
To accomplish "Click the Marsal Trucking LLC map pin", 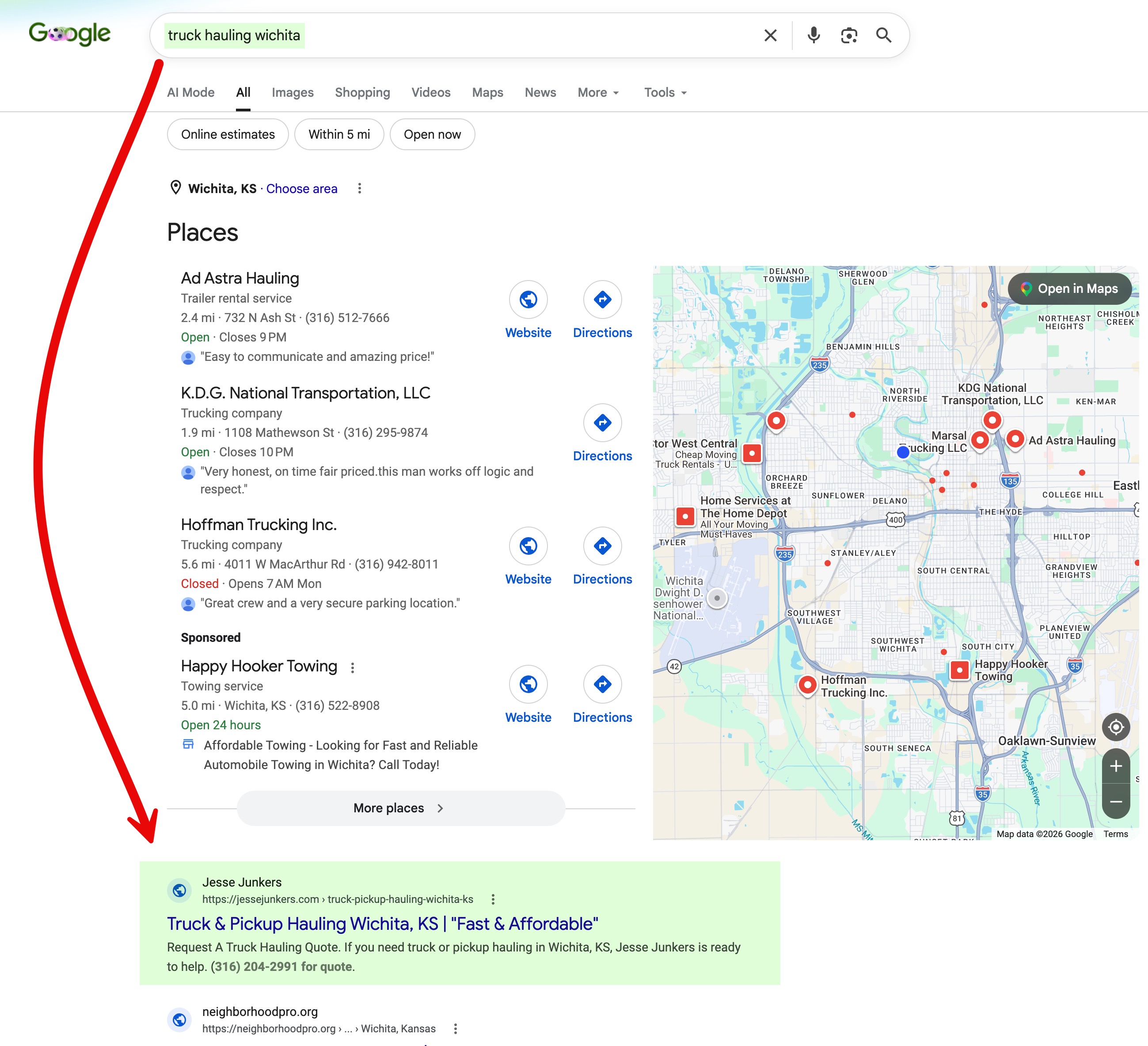I will 980,441.
